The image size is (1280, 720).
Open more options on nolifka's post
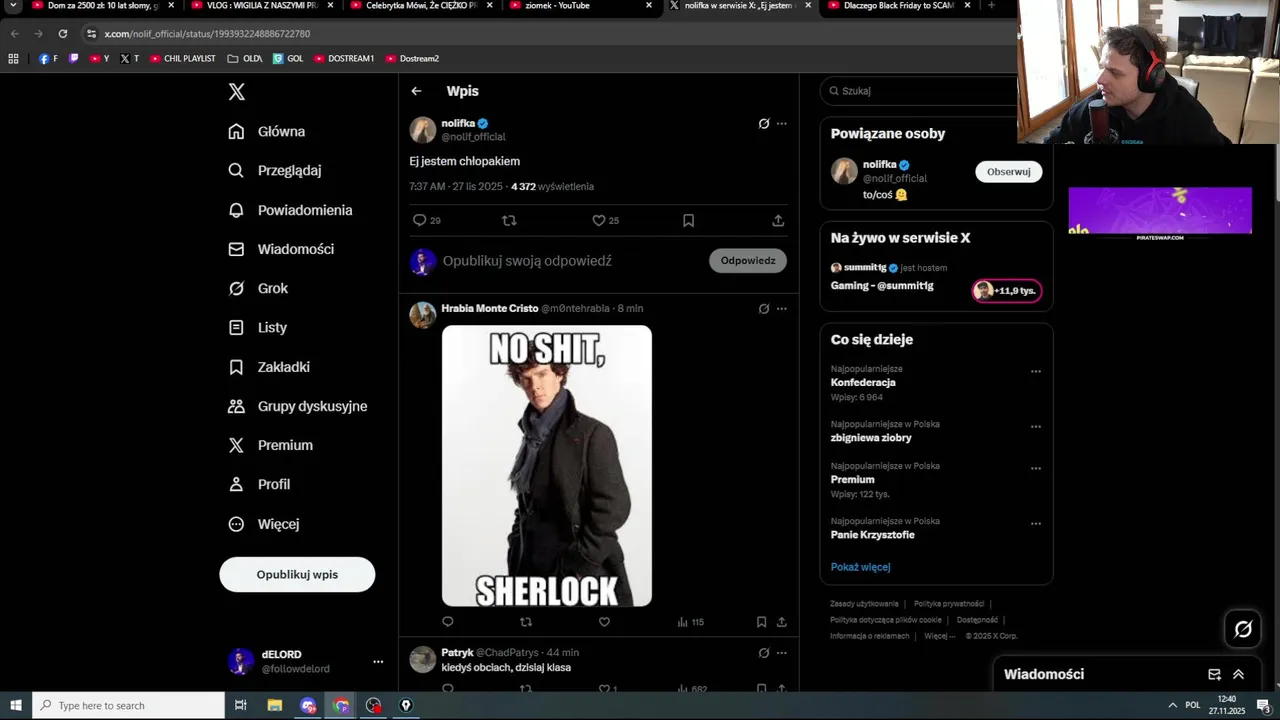782,124
